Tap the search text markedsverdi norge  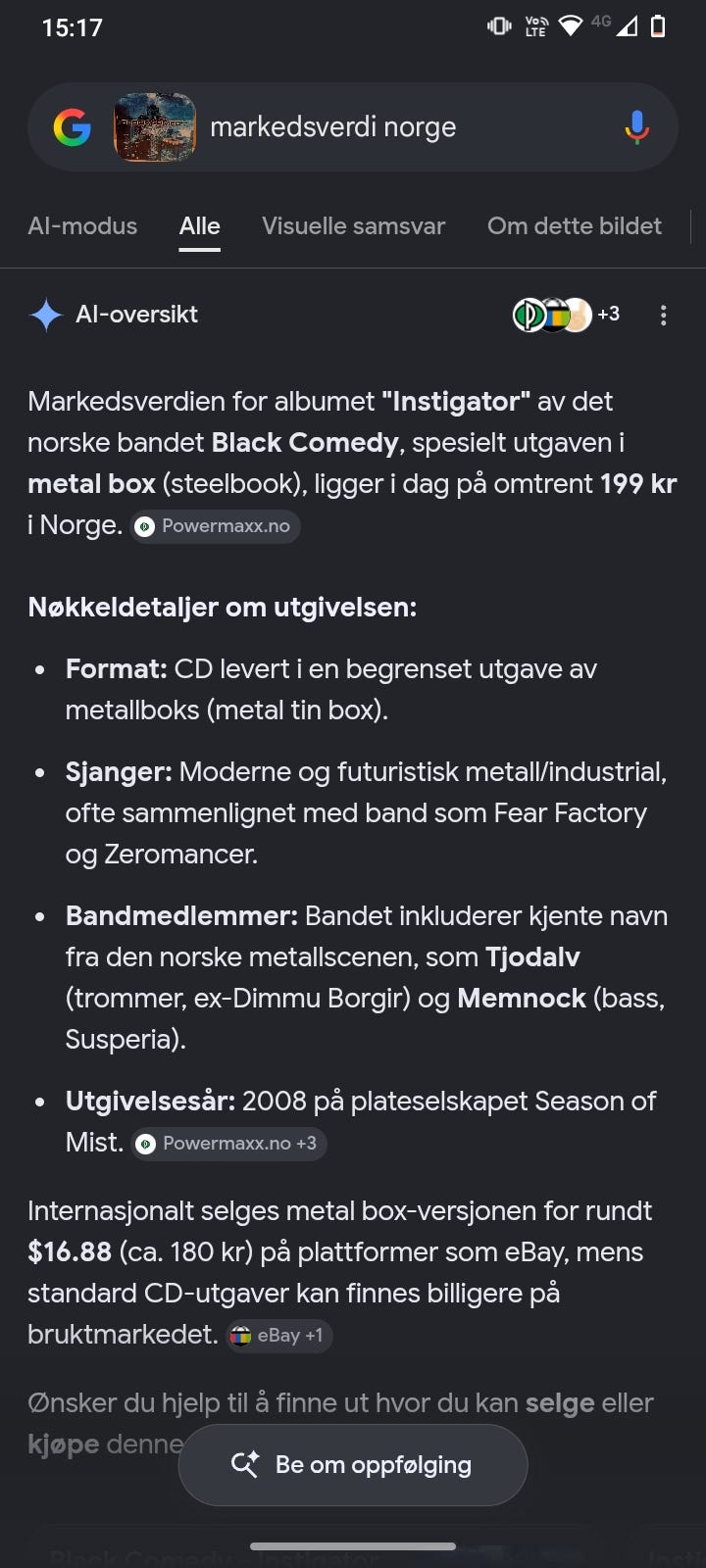pyautogui.click(x=333, y=127)
